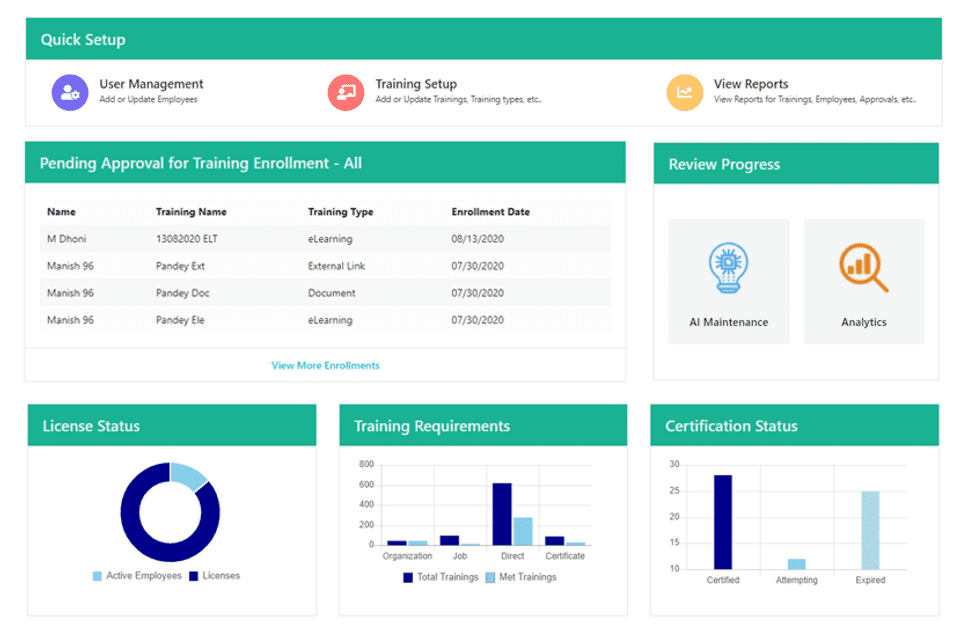Screen dimensions: 960x629
Task: Click the Expired axis label
Action: tap(870, 580)
